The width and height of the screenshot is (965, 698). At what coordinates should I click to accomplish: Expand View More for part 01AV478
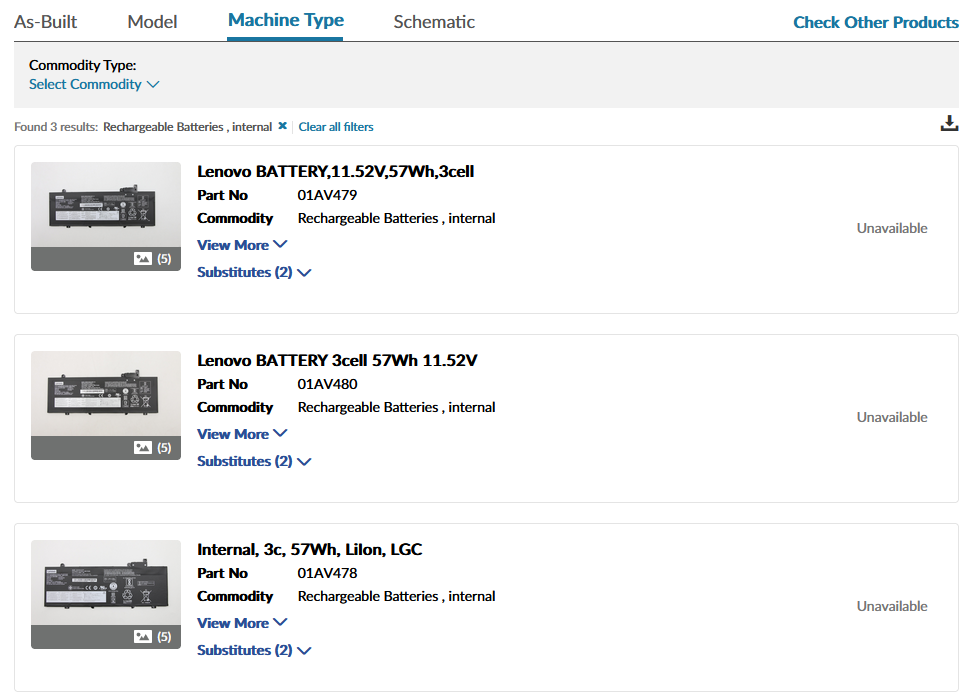(x=241, y=623)
